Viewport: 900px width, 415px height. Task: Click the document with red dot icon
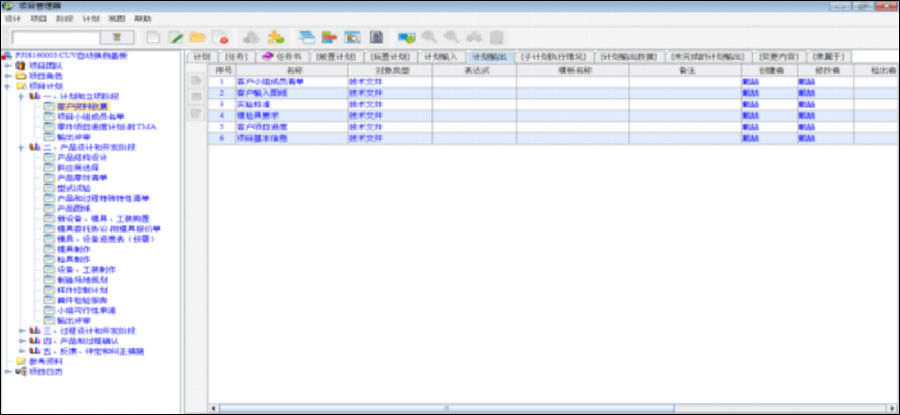pyautogui.click(x=220, y=37)
